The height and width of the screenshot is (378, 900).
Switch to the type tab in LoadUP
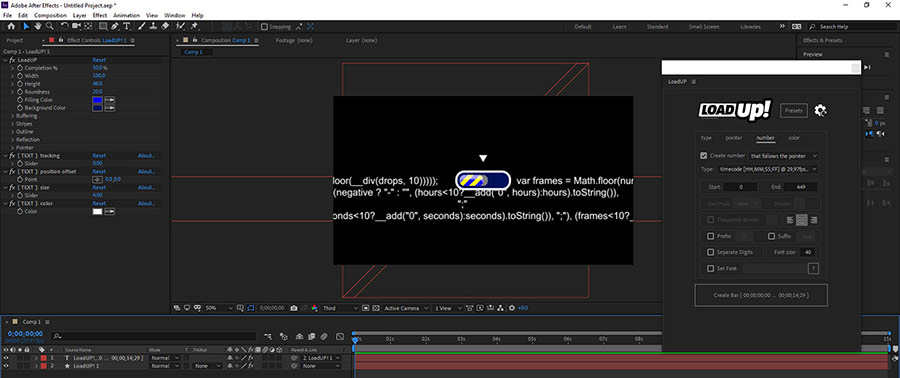click(x=707, y=138)
